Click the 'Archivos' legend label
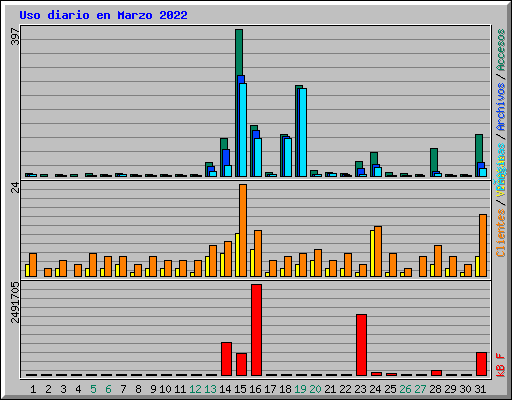The width and height of the screenshot is (512, 400). point(501,107)
